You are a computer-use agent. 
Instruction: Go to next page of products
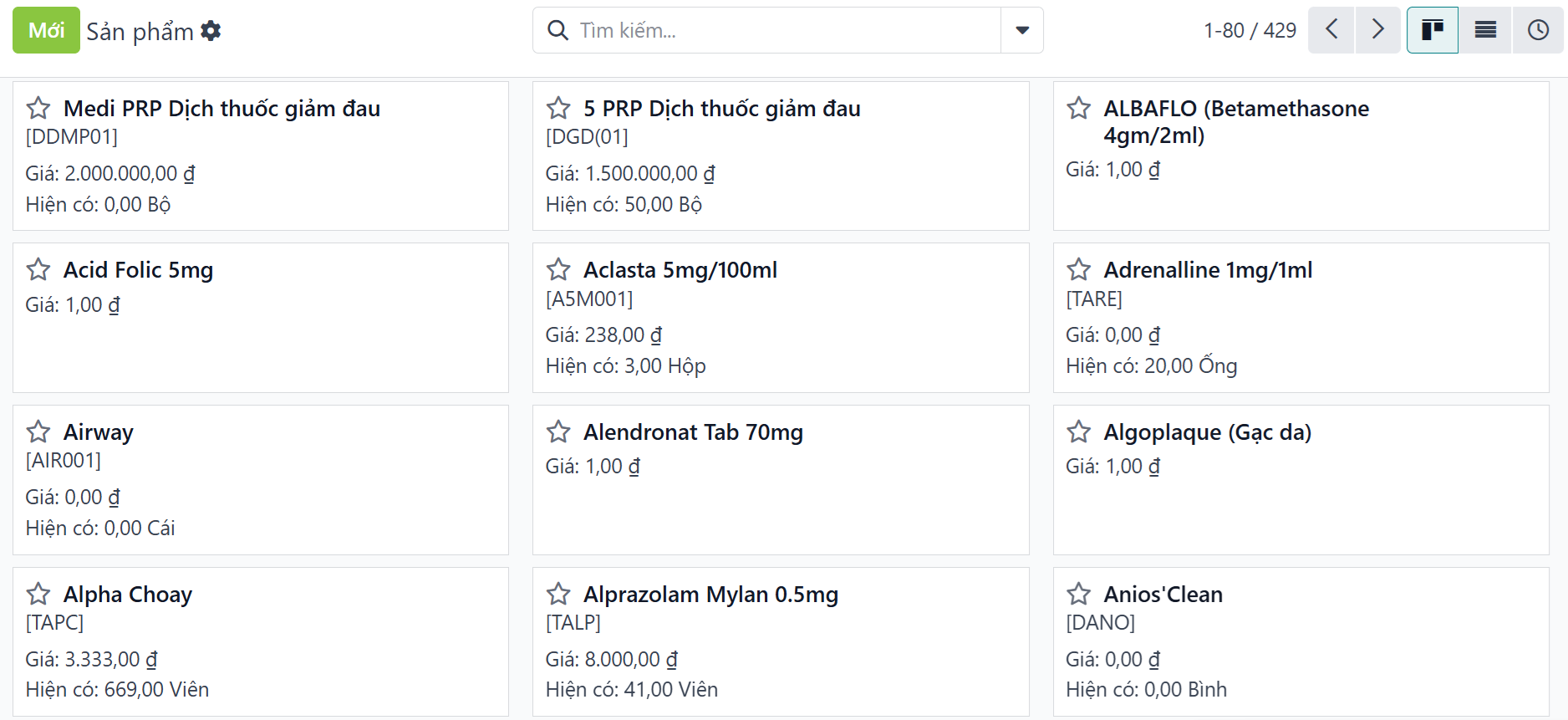coord(1377,30)
